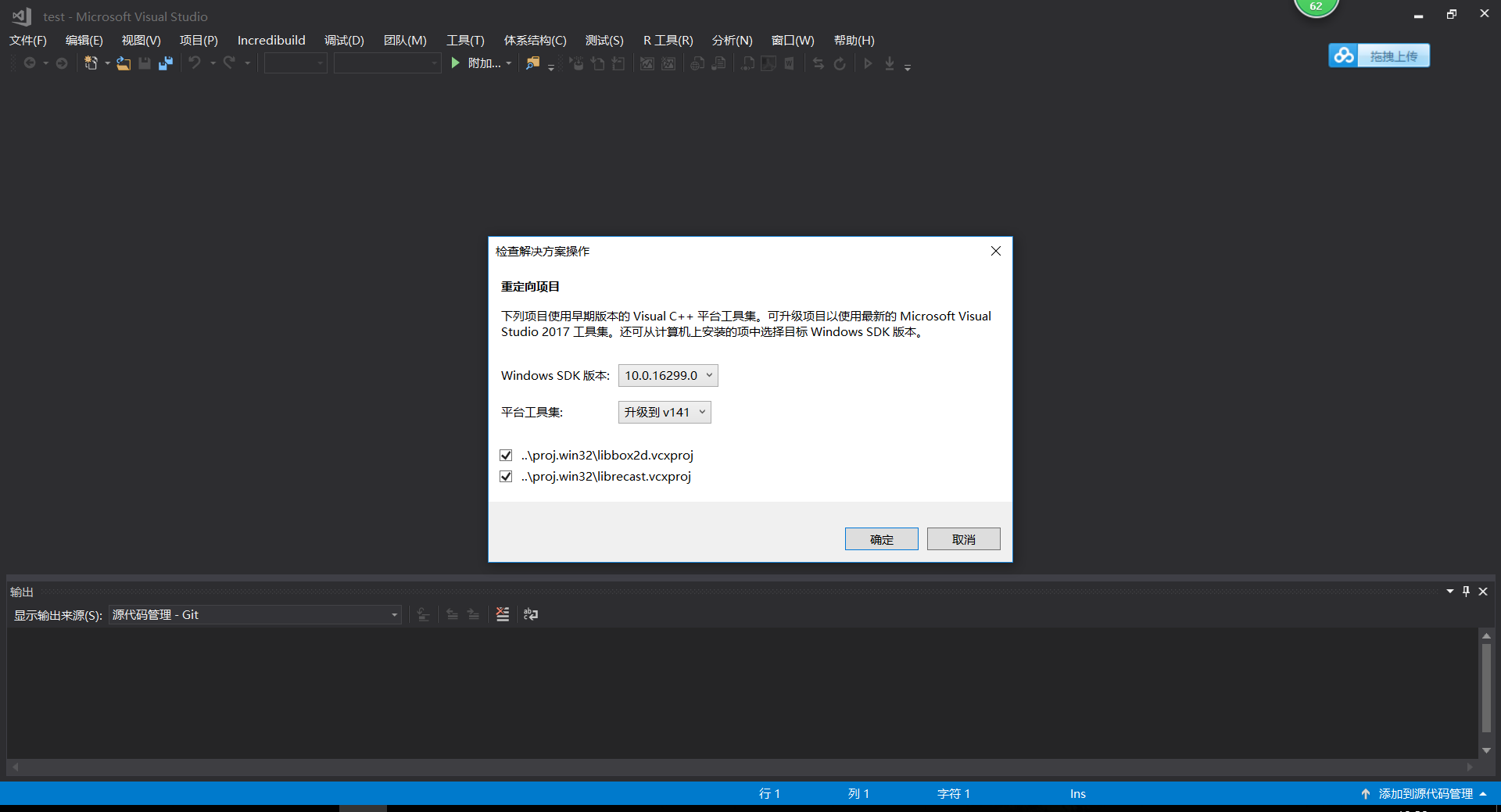Viewport: 1501px width, 812px height.
Task: Click the Find in Files folder icon
Action: pos(532,63)
